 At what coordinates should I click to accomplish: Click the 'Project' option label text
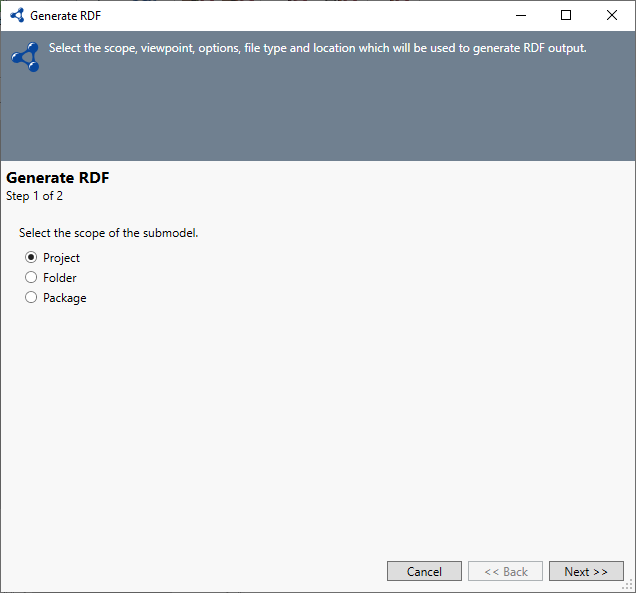point(61,258)
